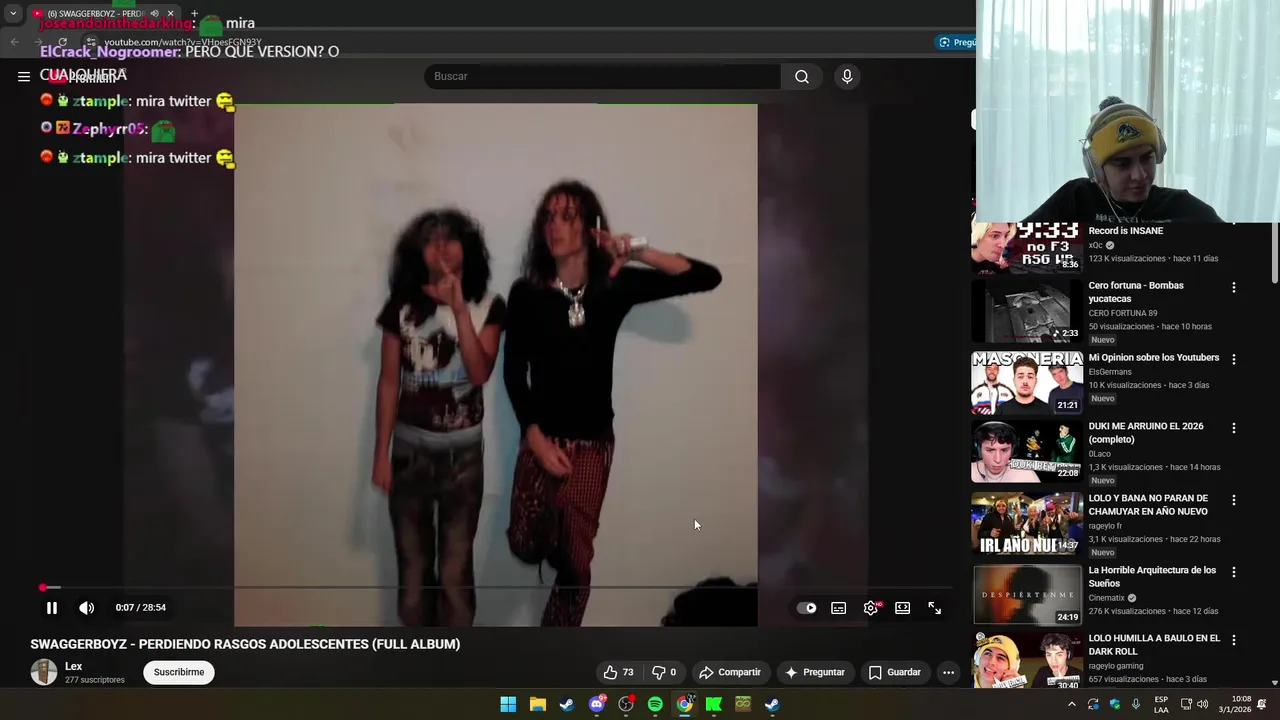This screenshot has width=1280, height=720.
Task: Open Kick app from taskbar
Action: tap(714, 704)
